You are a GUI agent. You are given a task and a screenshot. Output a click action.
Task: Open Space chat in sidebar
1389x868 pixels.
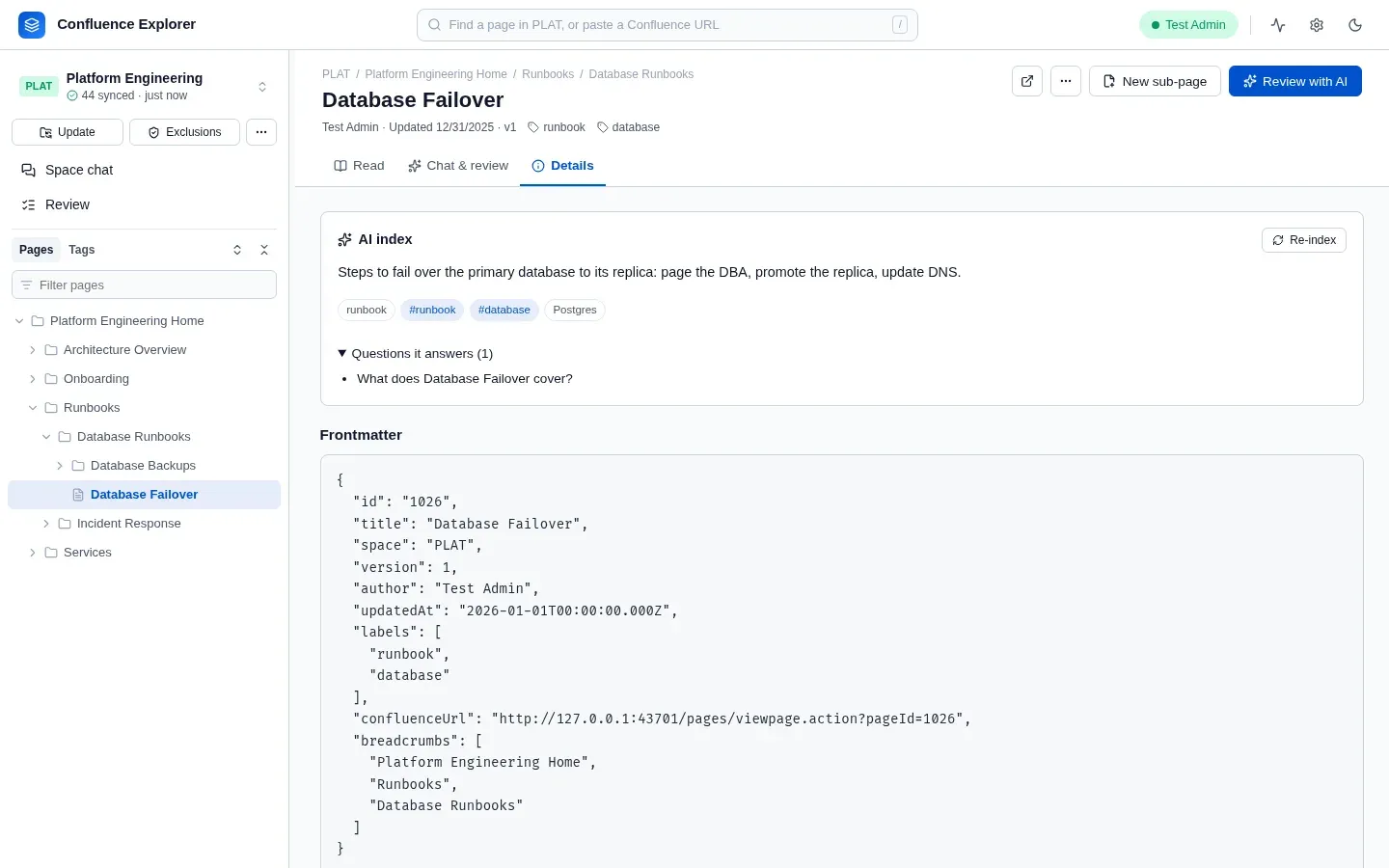[x=145, y=170]
